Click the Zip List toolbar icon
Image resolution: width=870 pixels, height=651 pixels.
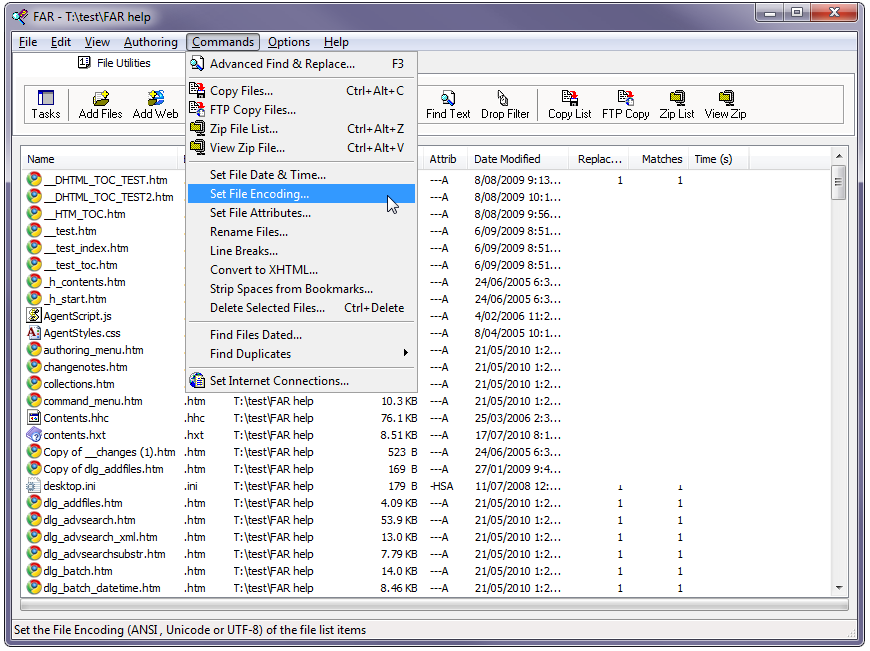[677, 104]
